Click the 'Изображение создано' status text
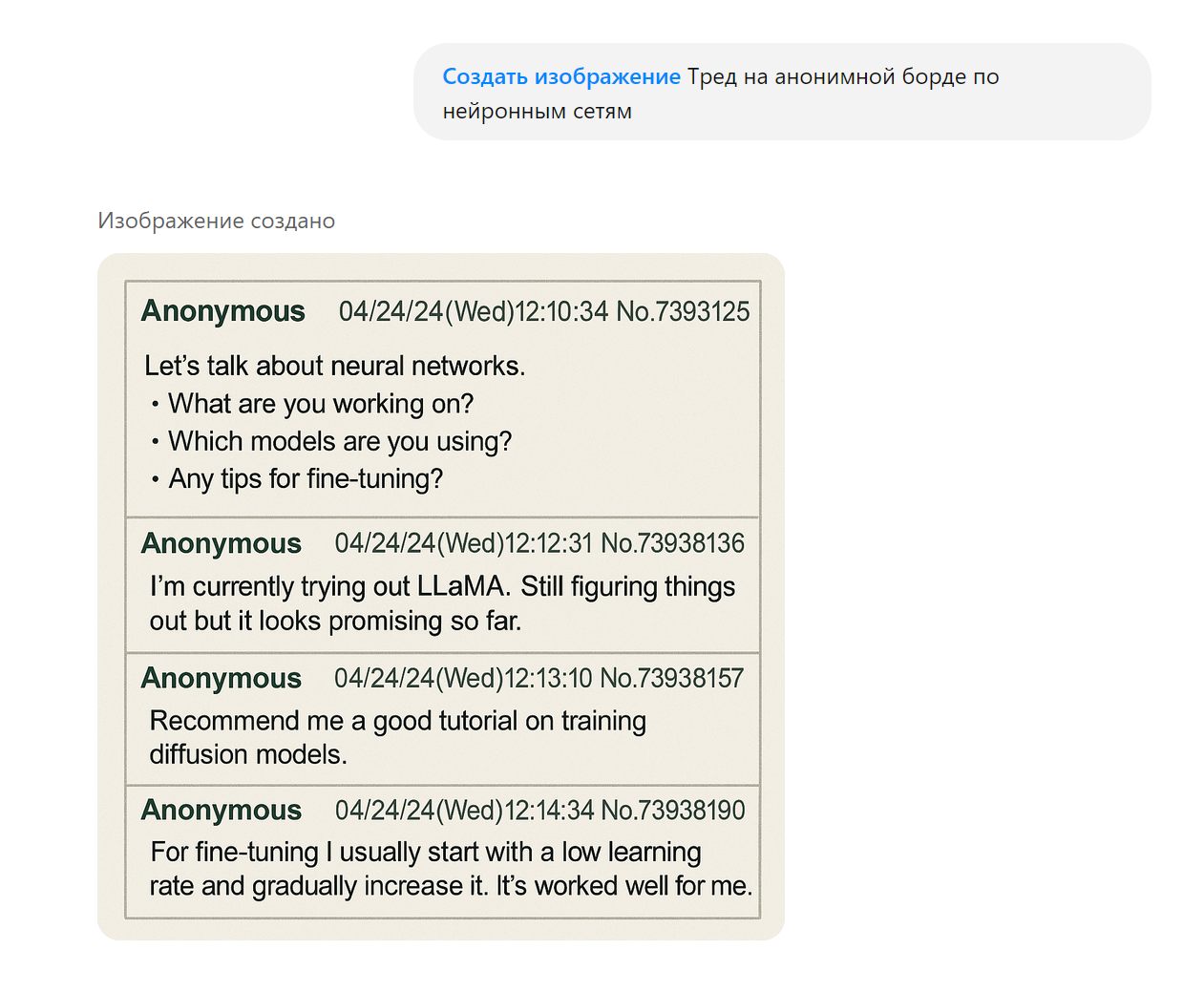This screenshot has height=992, width=1204. tap(217, 221)
